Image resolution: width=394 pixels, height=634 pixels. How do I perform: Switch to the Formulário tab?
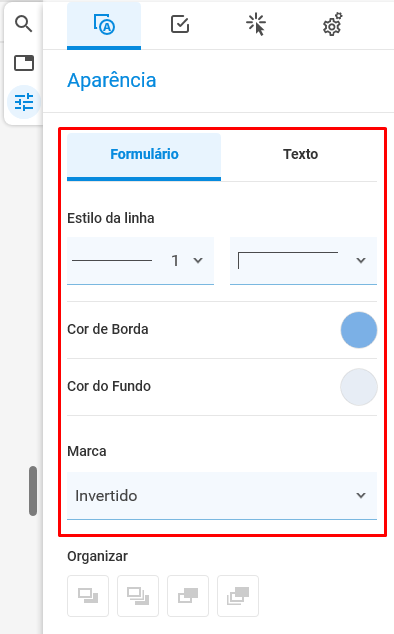click(x=144, y=156)
